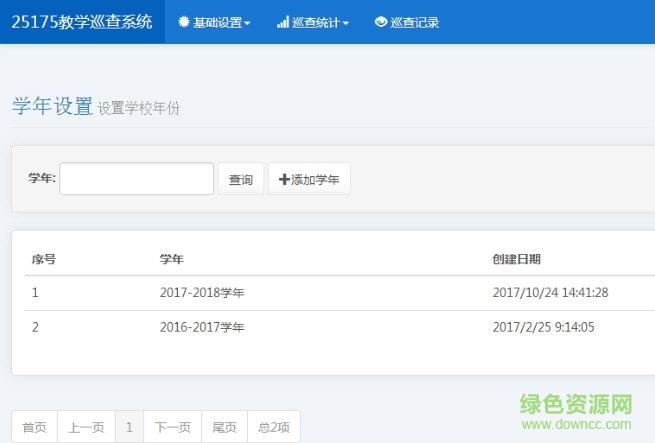
Task: Click the 序号 column header
Action: point(44,259)
